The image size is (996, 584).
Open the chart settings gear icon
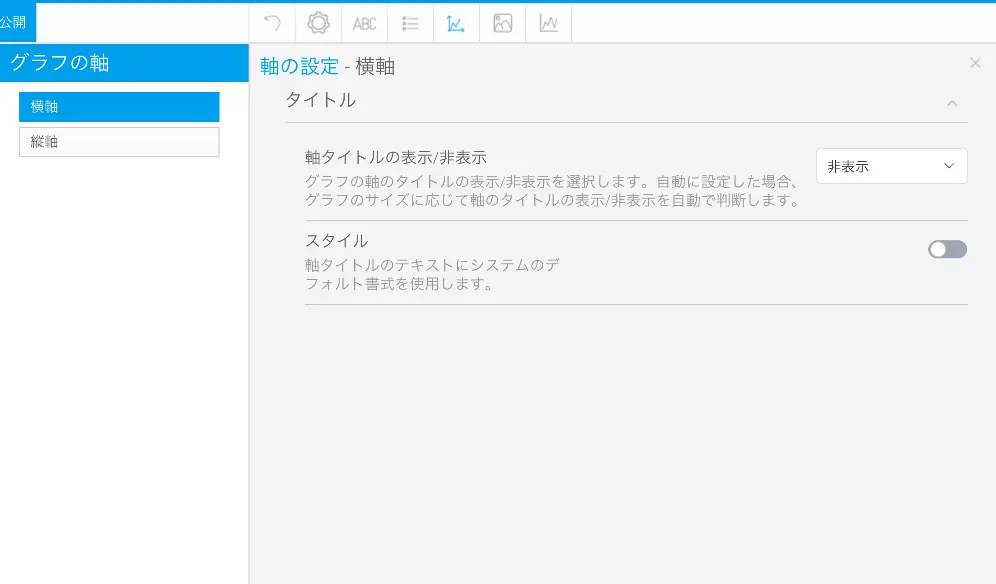(x=318, y=23)
